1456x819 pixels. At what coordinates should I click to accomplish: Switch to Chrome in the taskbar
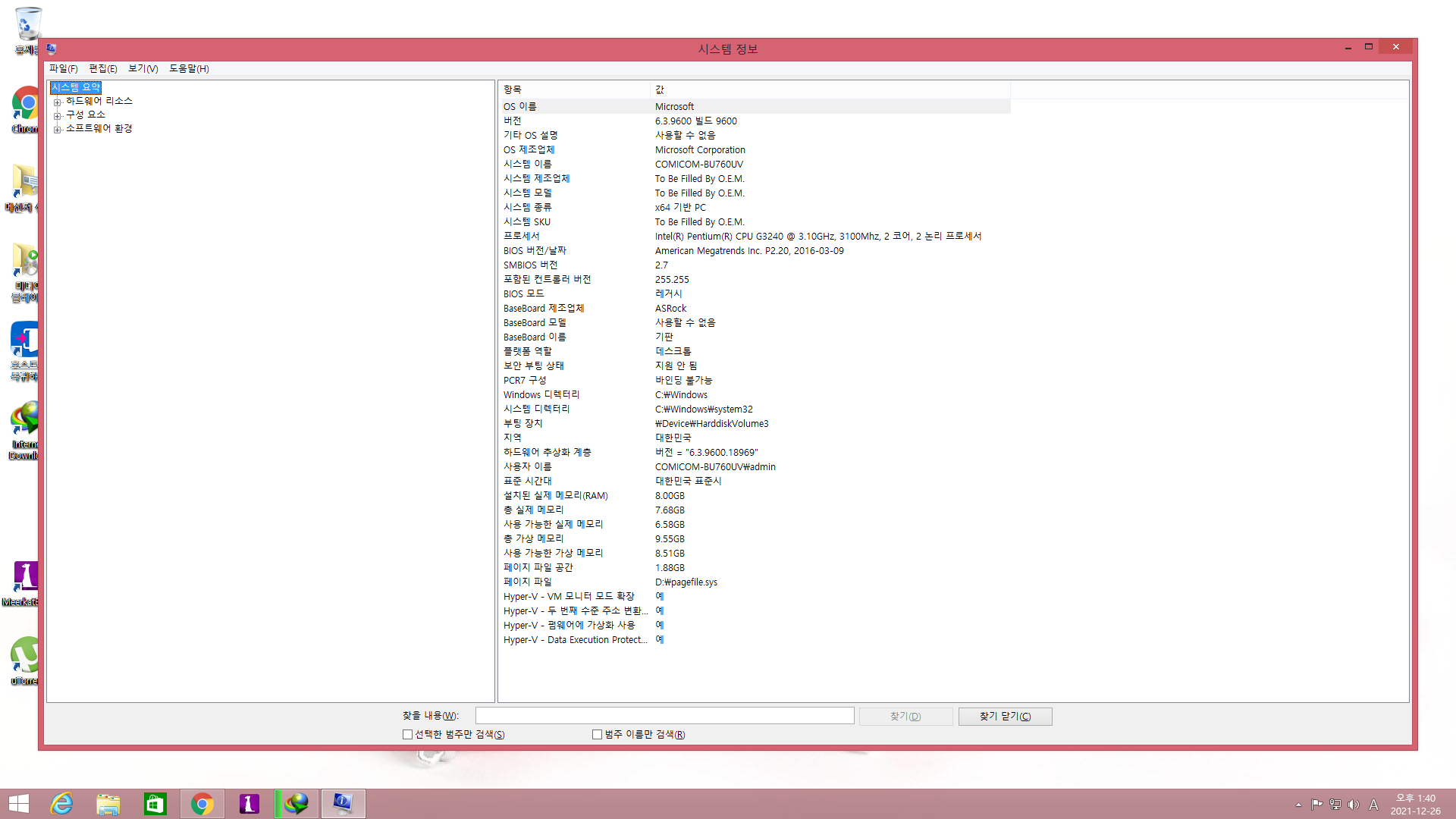point(202,804)
